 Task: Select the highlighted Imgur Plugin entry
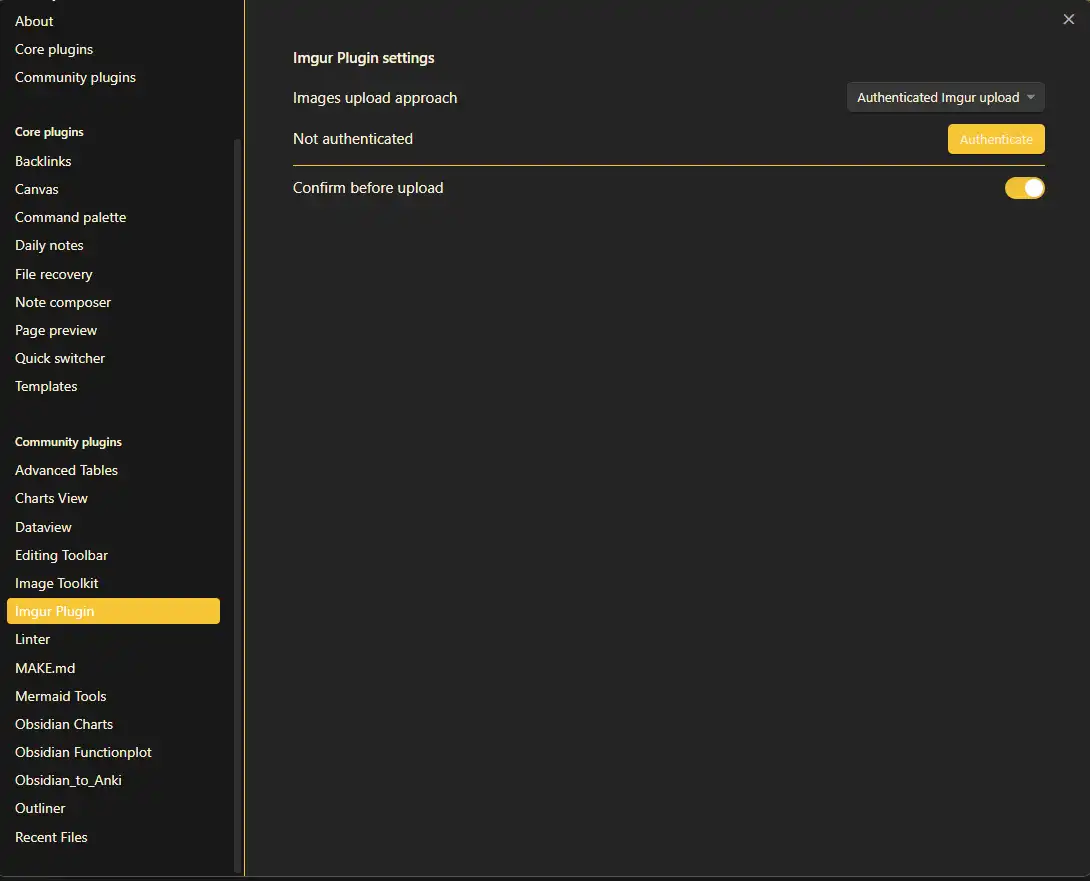tap(113, 611)
